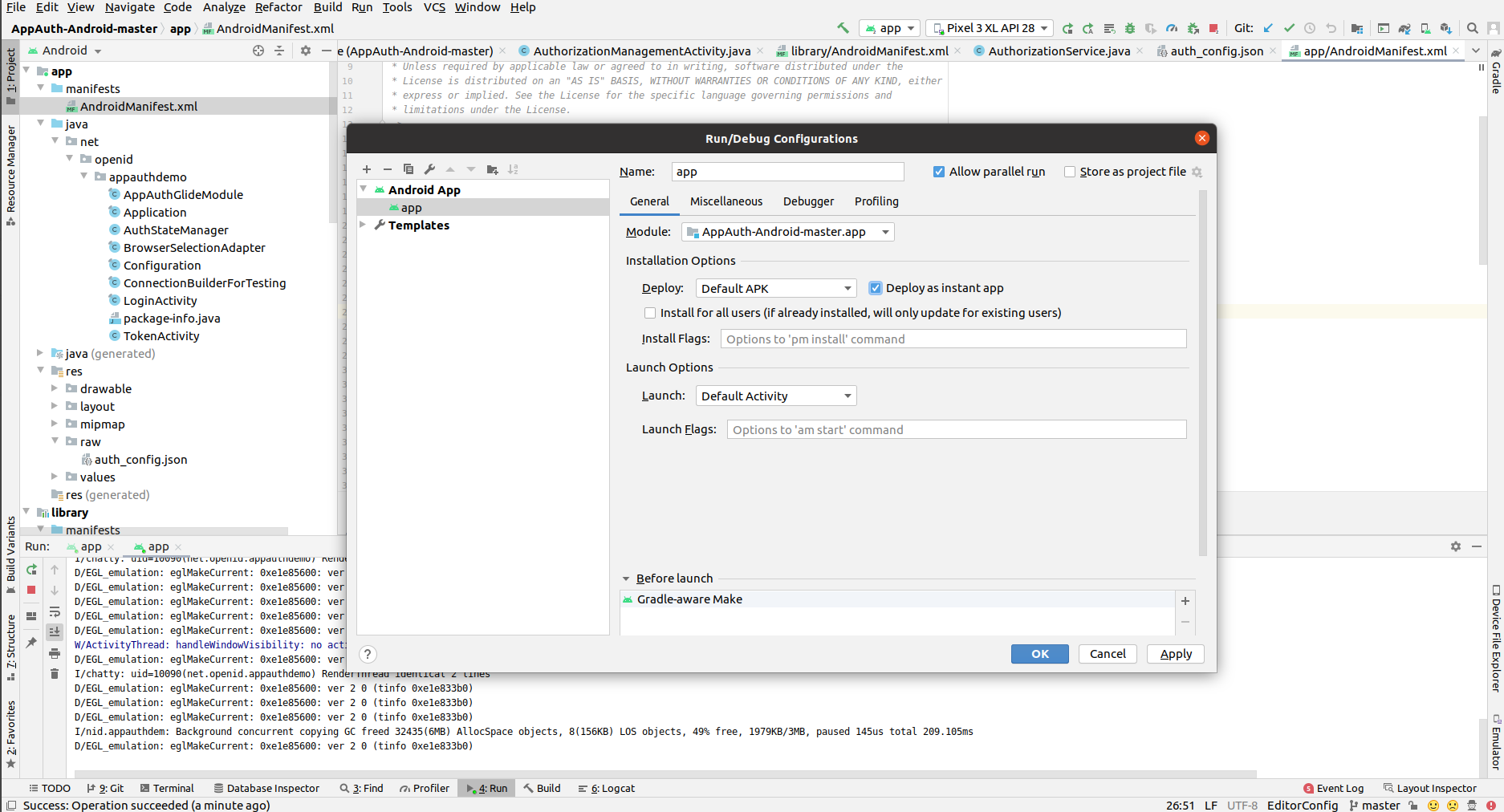This screenshot has width=1504, height=812.
Task: Click the Name input field
Action: click(x=787, y=171)
